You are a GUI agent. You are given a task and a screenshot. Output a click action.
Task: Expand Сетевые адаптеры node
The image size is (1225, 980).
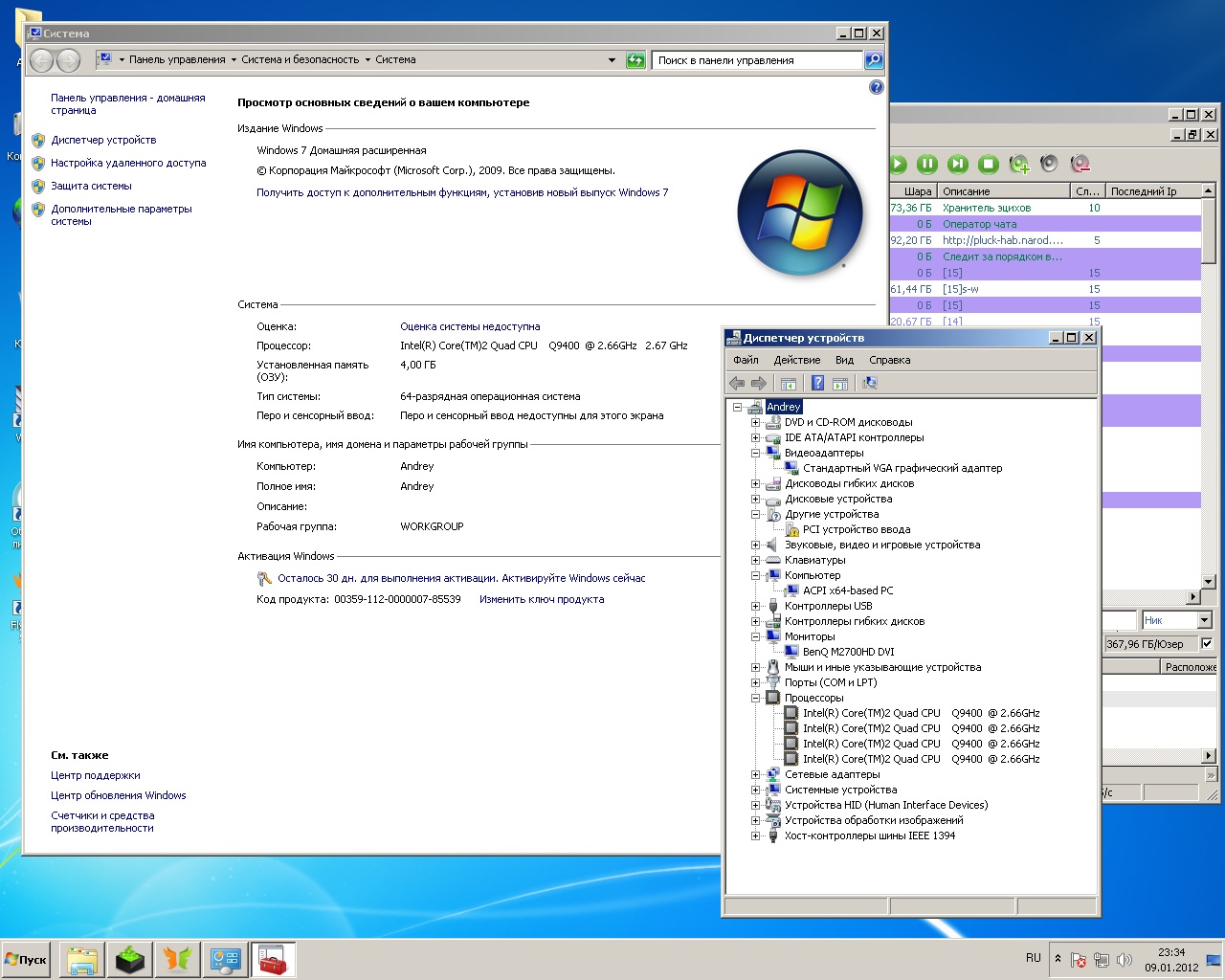tap(755, 774)
